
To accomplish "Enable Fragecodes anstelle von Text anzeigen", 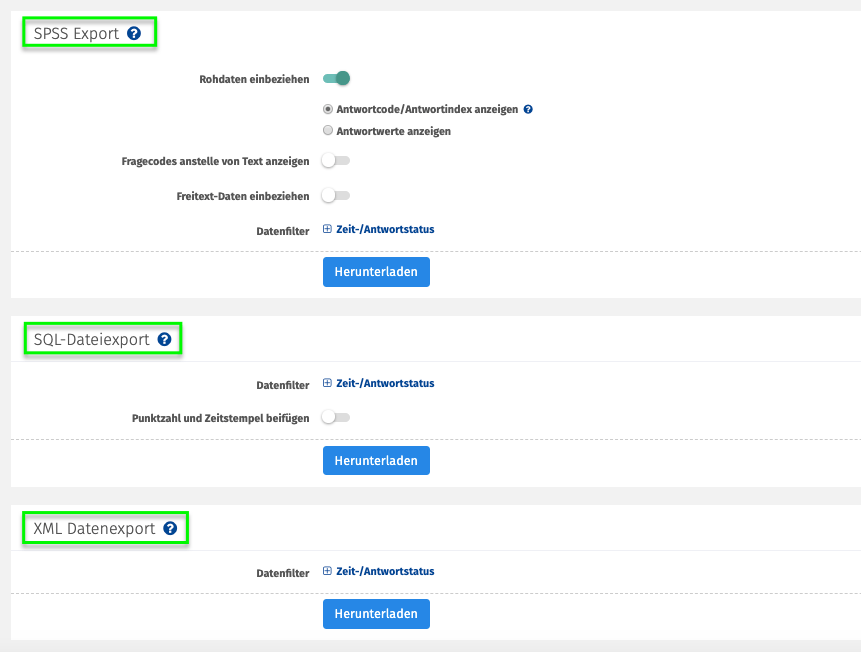I will (x=336, y=161).
